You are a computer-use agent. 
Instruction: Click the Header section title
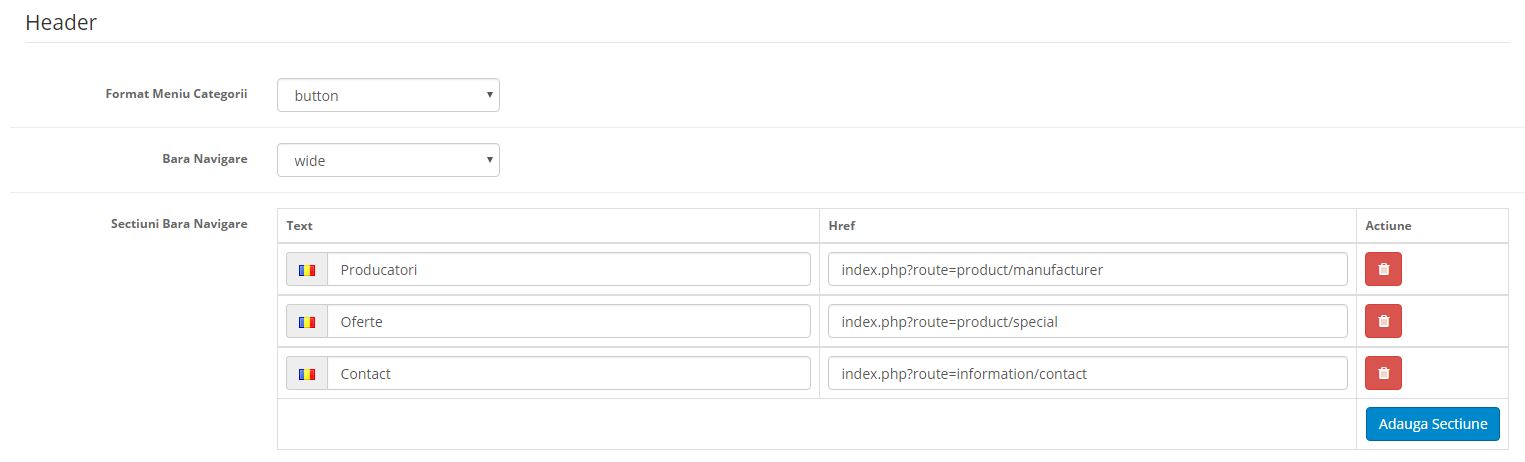(61, 23)
